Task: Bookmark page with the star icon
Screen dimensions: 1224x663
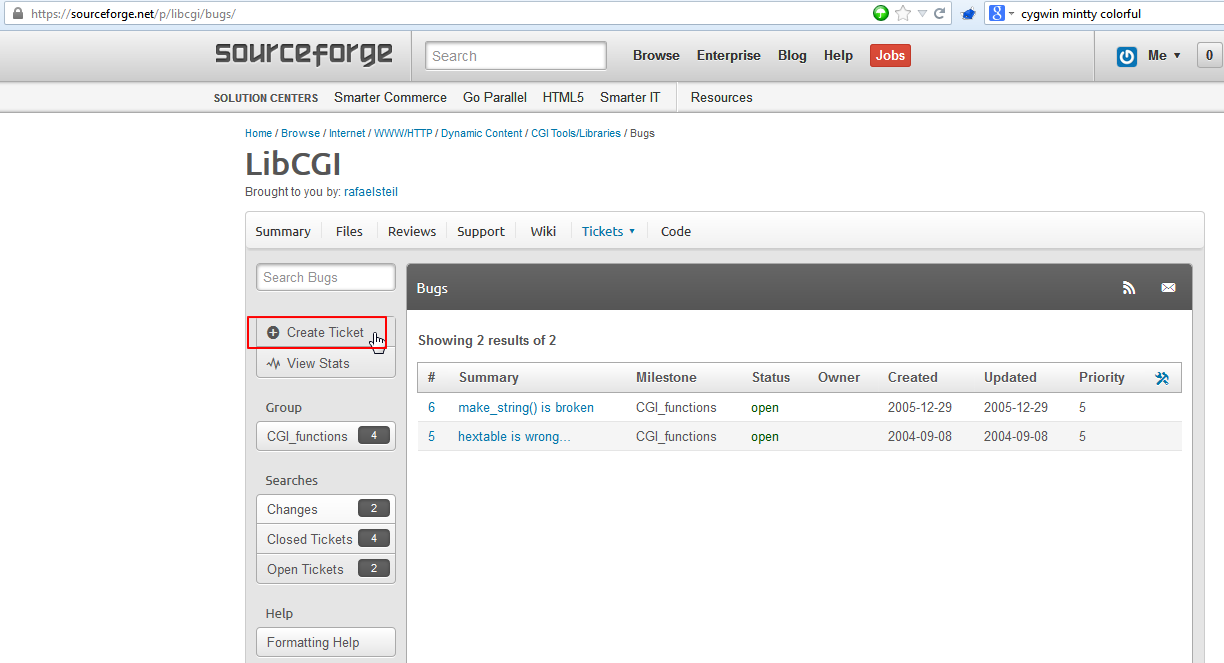Action: click(903, 13)
